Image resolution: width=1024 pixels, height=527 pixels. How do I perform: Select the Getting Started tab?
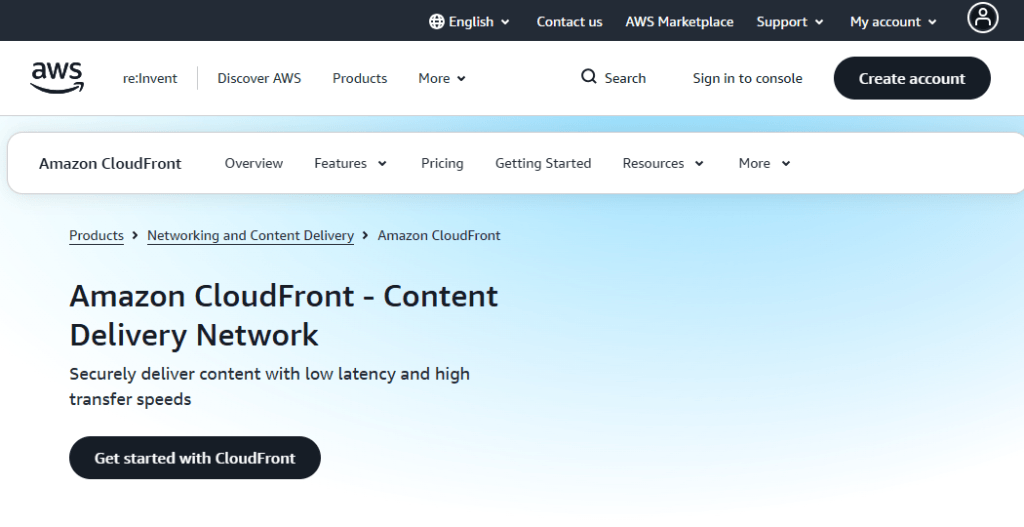pyautogui.click(x=543, y=163)
